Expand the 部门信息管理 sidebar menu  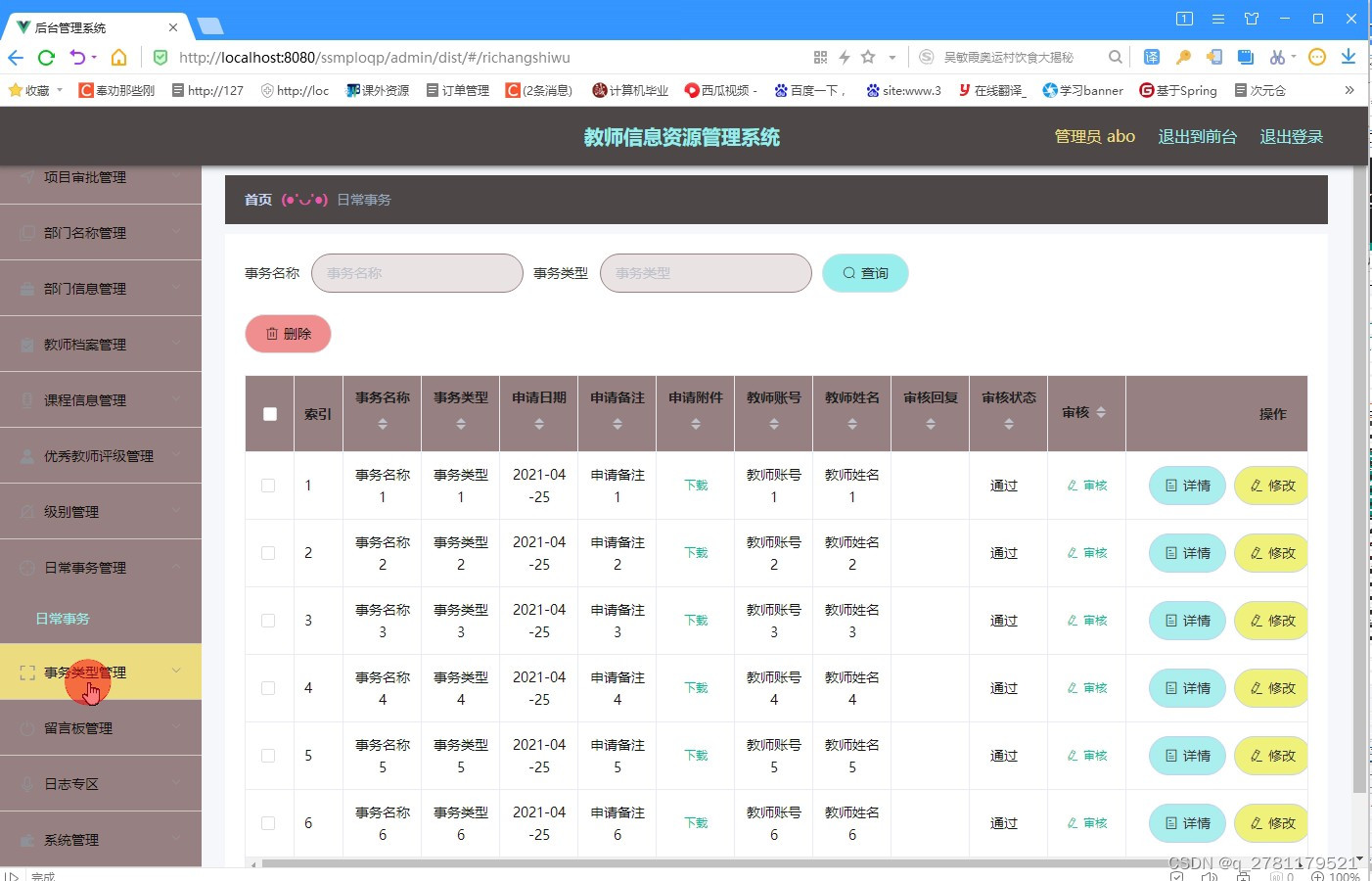click(101, 289)
